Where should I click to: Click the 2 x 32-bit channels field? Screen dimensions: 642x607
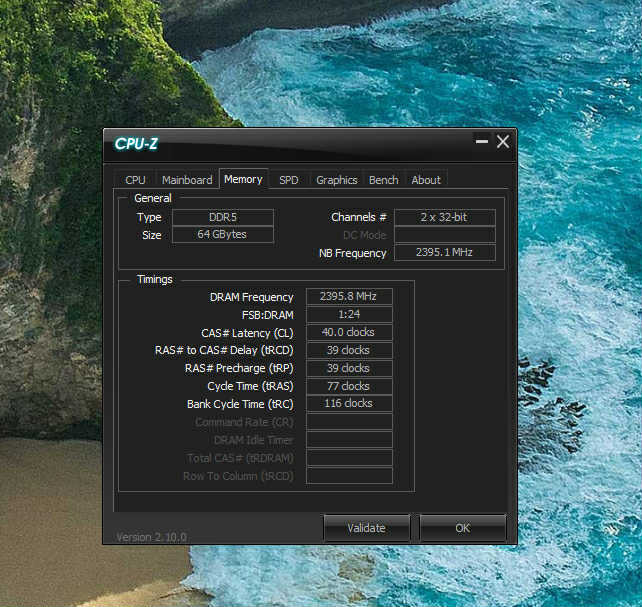coord(445,217)
